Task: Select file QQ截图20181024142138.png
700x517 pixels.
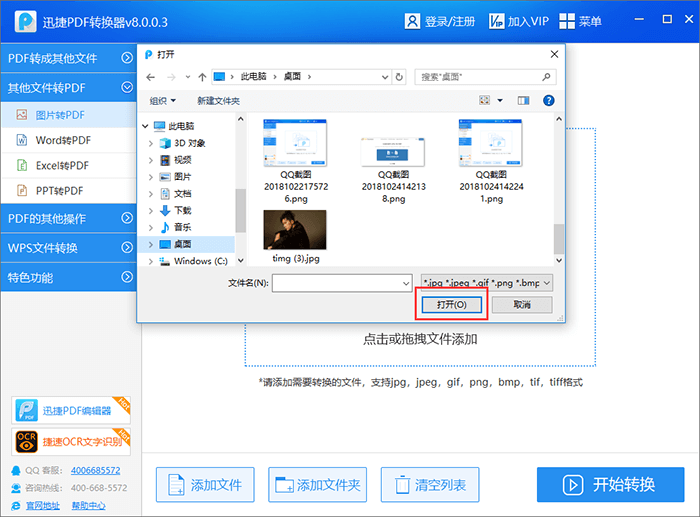Action: [x=393, y=171]
